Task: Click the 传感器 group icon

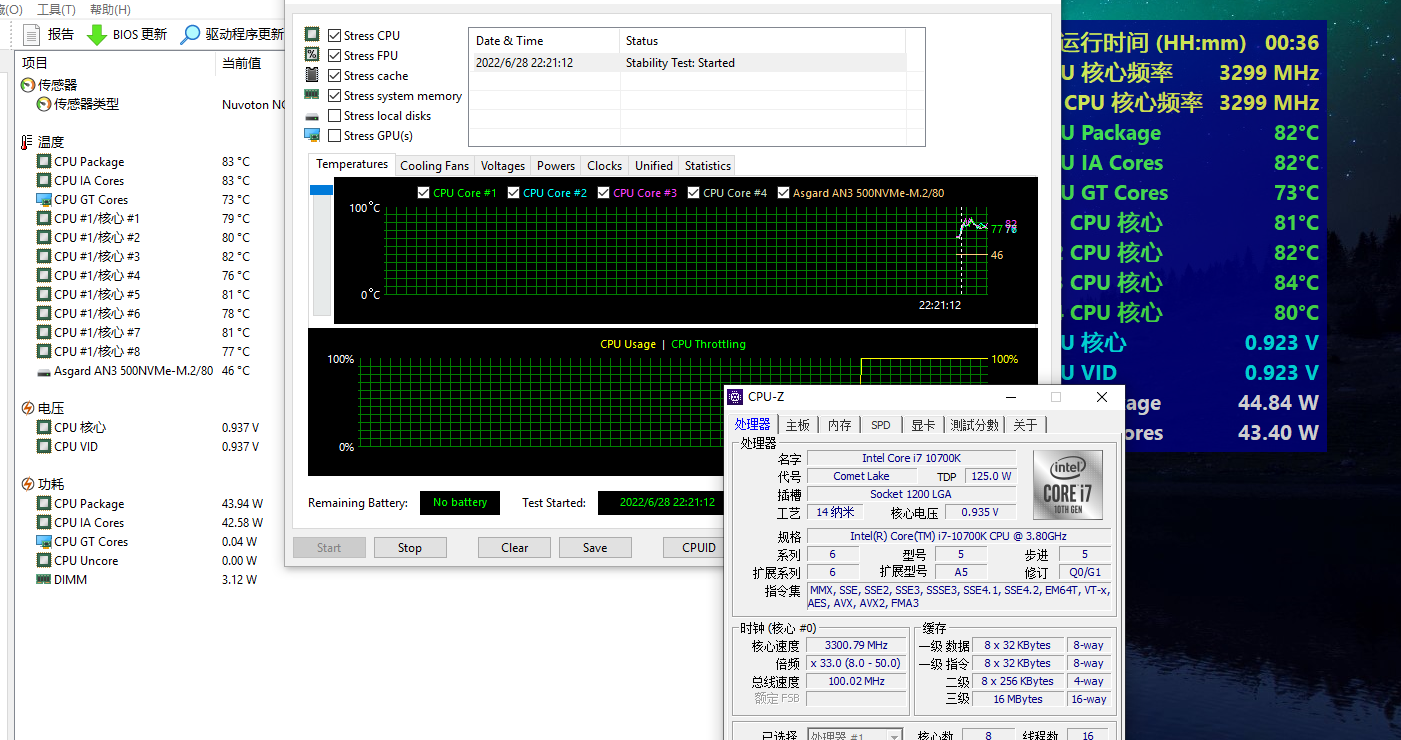Action: pyautogui.click(x=27, y=85)
